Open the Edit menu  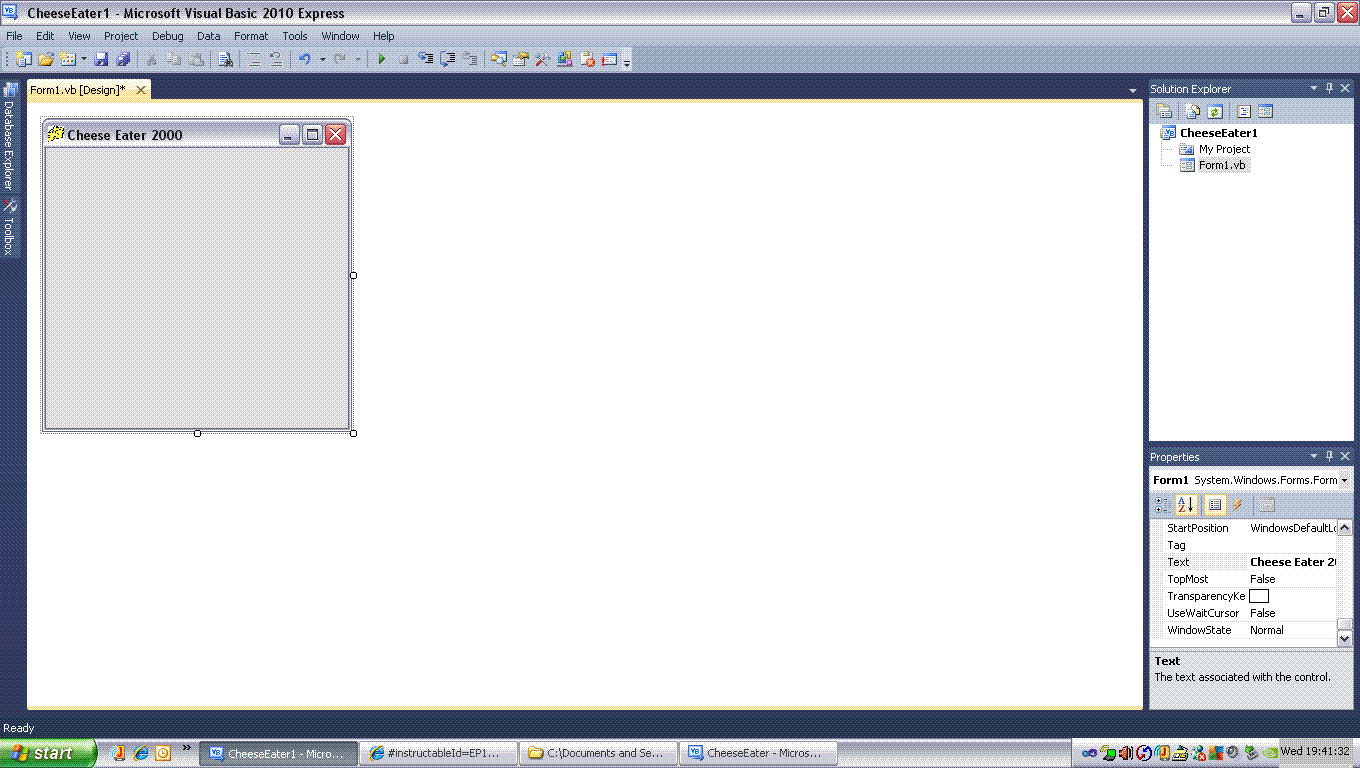click(45, 36)
